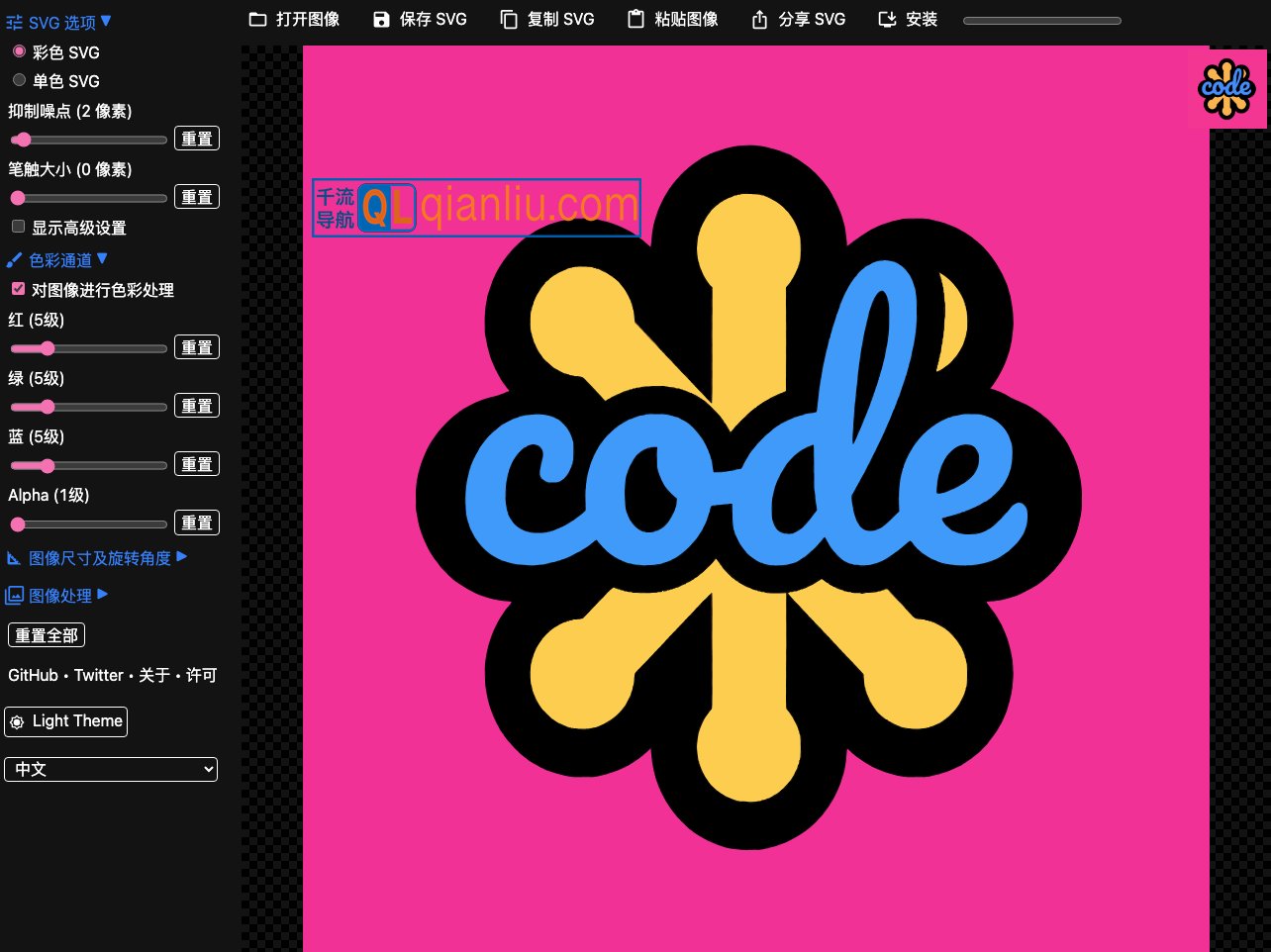
Task: Click the 重置全部 button
Action: pyautogui.click(x=46, y=634)
